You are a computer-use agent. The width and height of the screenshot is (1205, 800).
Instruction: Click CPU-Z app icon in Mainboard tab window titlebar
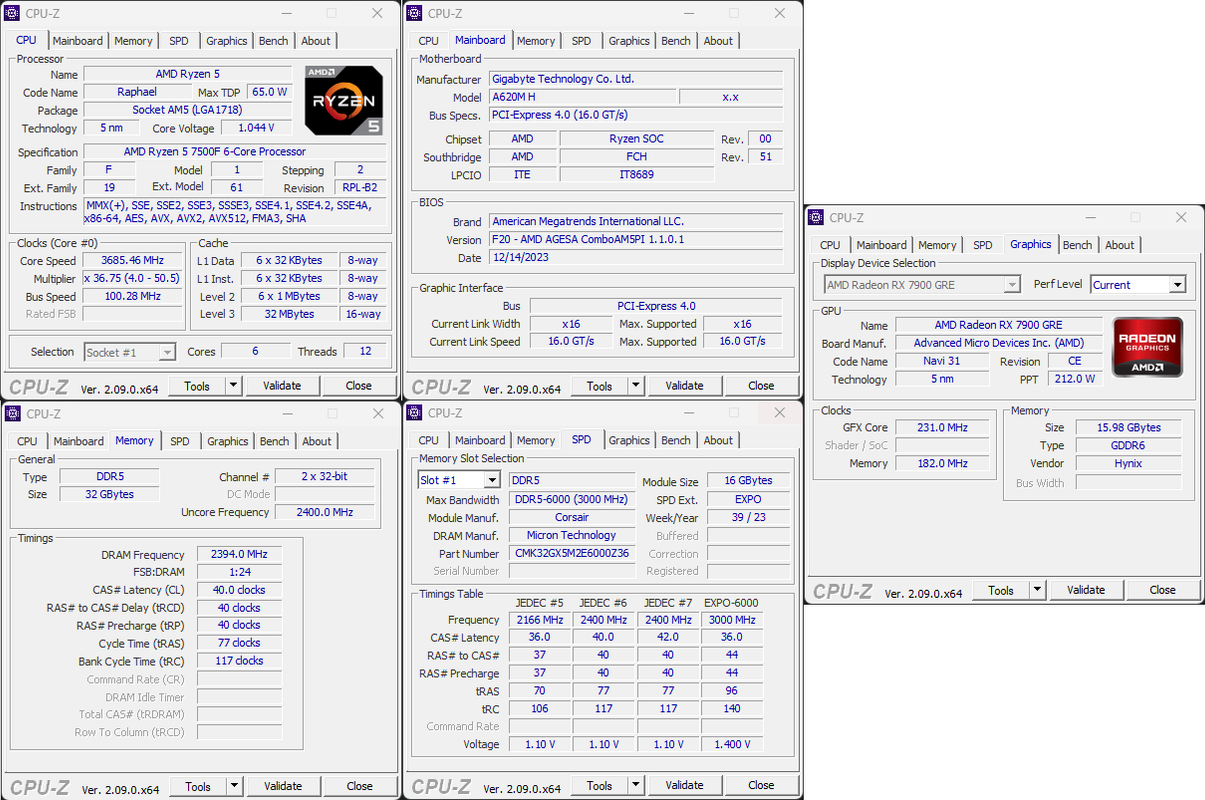coord(414,13)
